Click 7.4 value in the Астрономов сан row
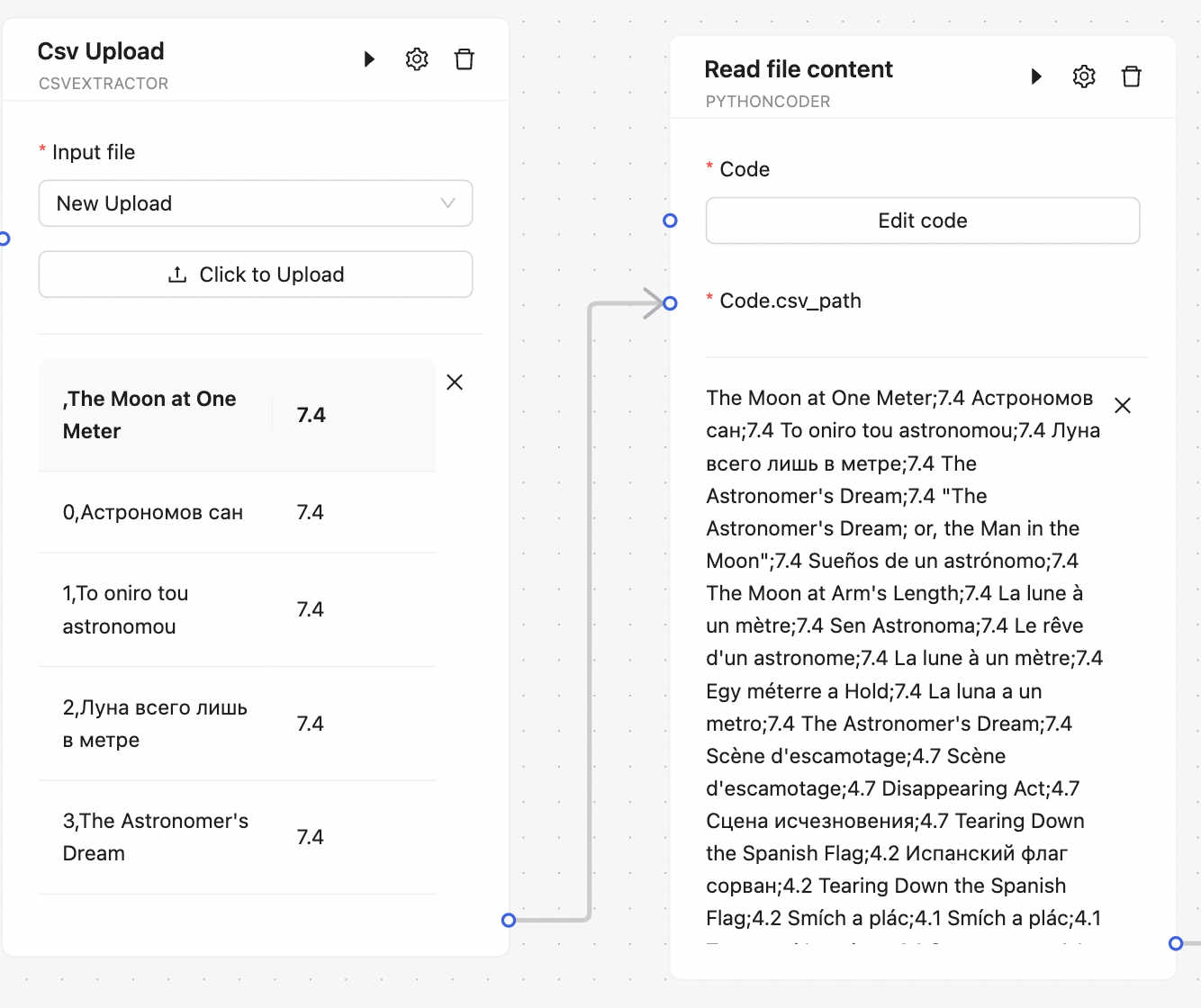The image size is (1201, 1008). click(311, 512)
